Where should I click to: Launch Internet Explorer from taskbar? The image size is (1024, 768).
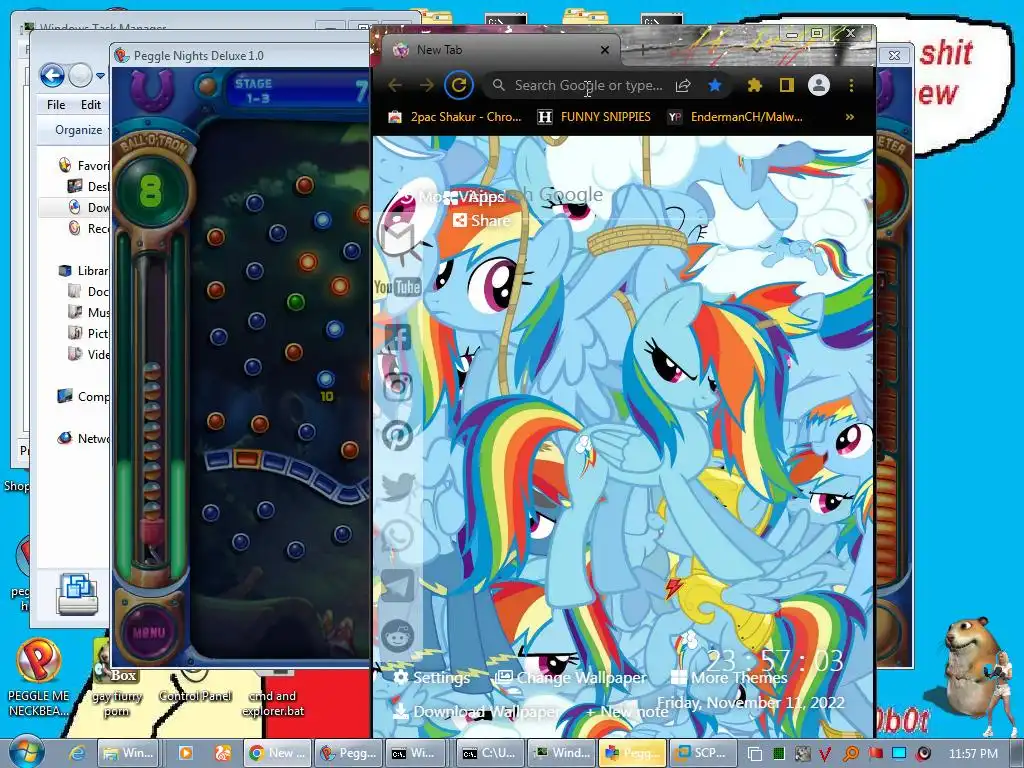click(77, 753)
